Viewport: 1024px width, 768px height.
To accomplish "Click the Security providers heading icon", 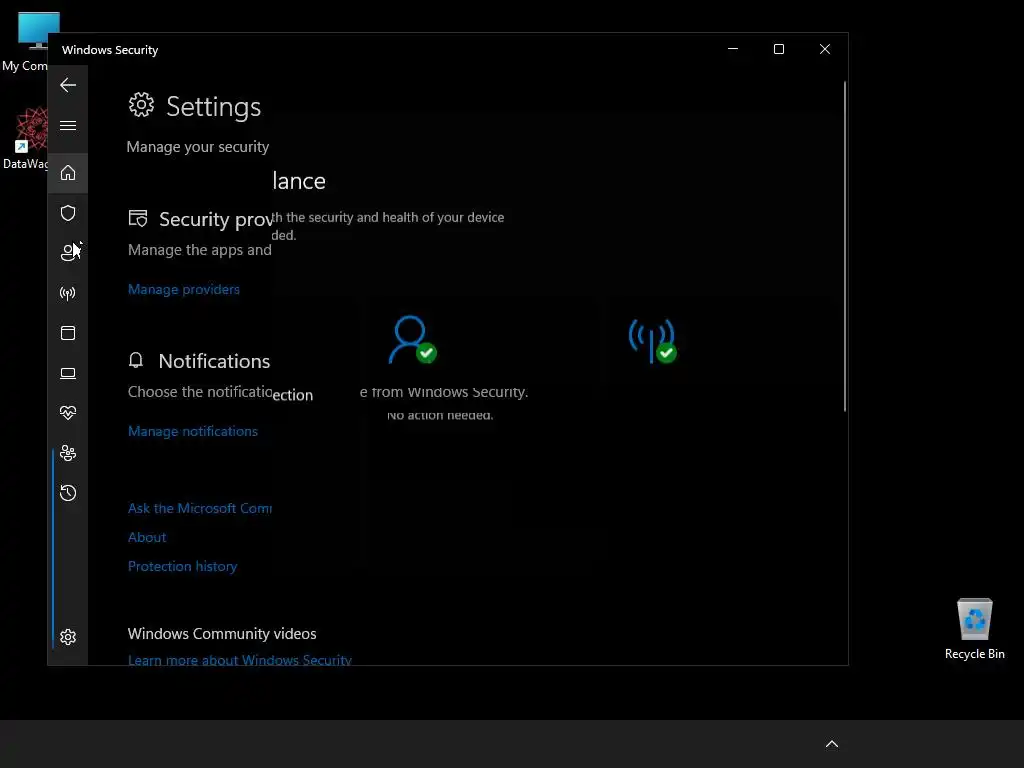I will [x=138, y=218].
